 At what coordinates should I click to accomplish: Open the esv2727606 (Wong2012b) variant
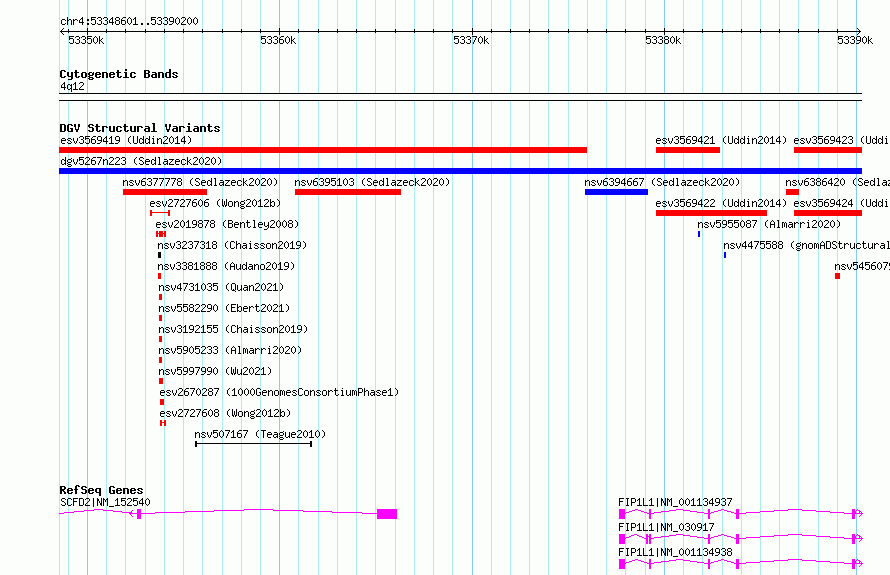215,203
